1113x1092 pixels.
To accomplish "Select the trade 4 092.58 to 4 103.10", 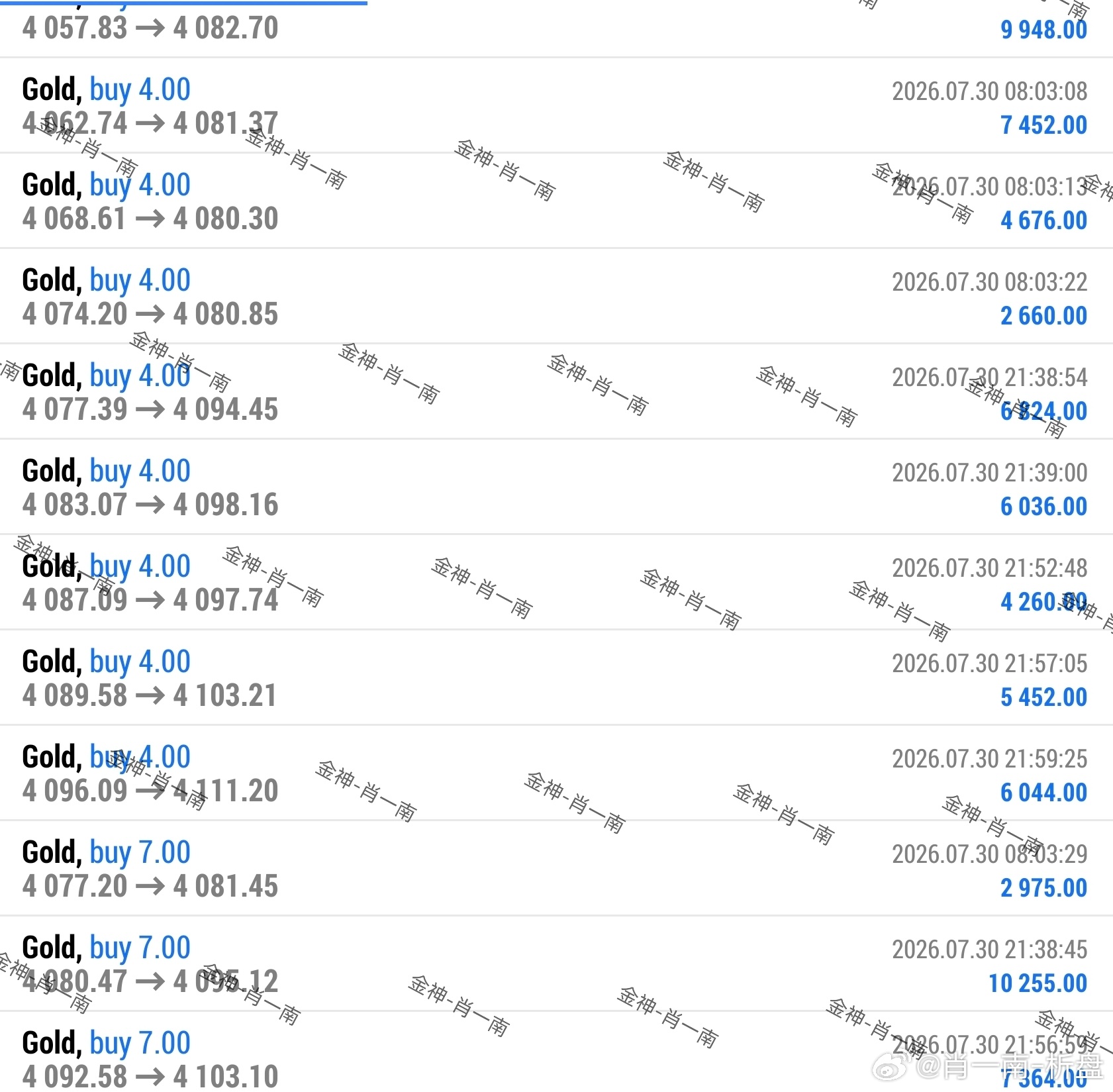I will tap(556, 1052).
